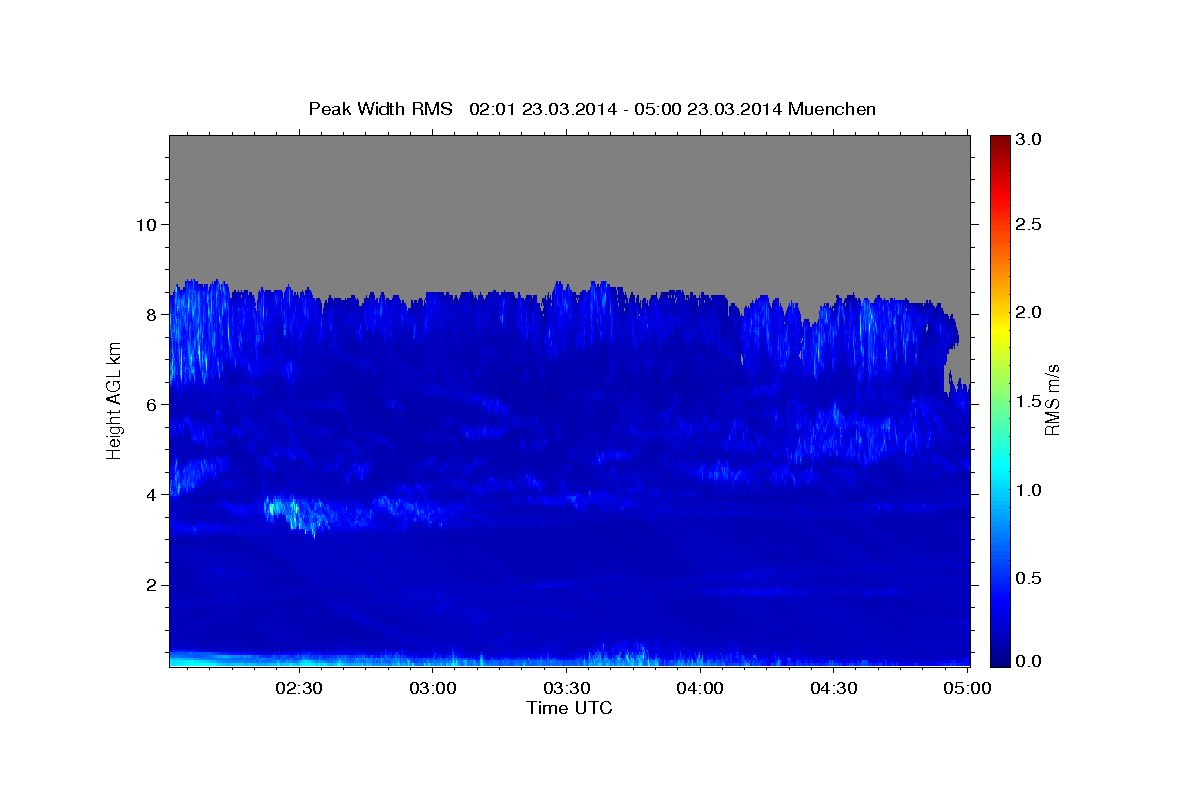
Task: Click the plot title 'Peak Width RMS'
Action: coord(380,109)
